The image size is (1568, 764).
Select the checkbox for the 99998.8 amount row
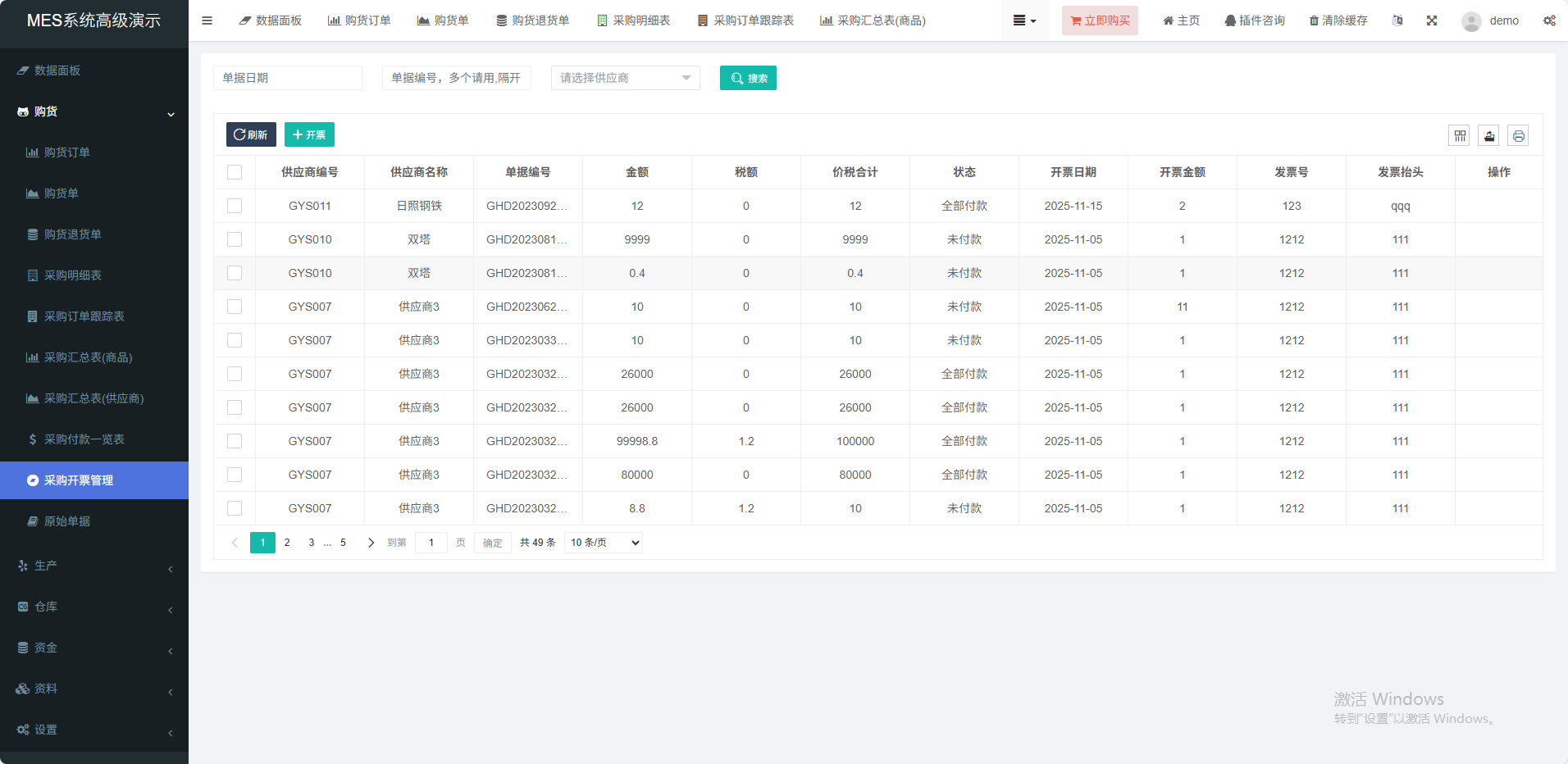[x=235, y=441]
